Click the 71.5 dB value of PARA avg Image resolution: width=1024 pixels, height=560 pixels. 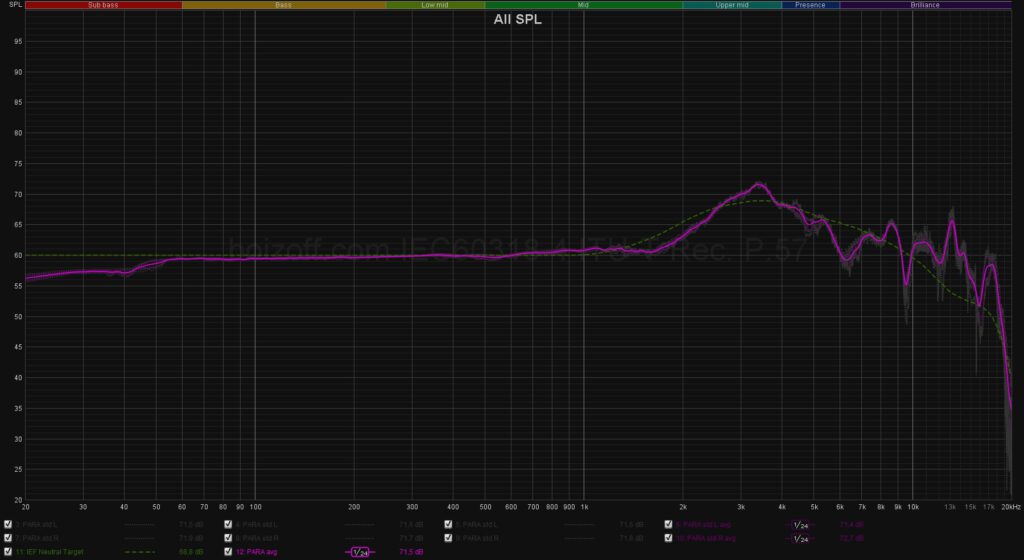(411, 552)
